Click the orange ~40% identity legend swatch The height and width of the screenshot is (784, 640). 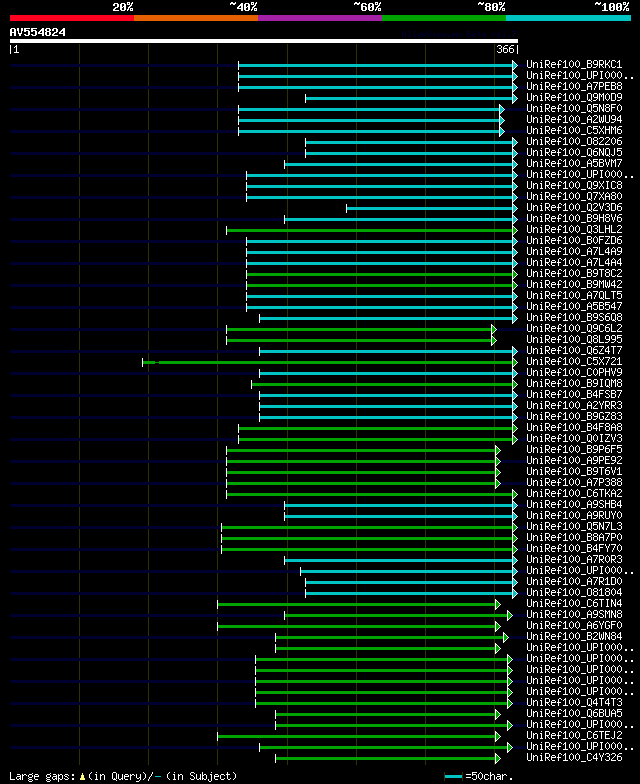196,18
